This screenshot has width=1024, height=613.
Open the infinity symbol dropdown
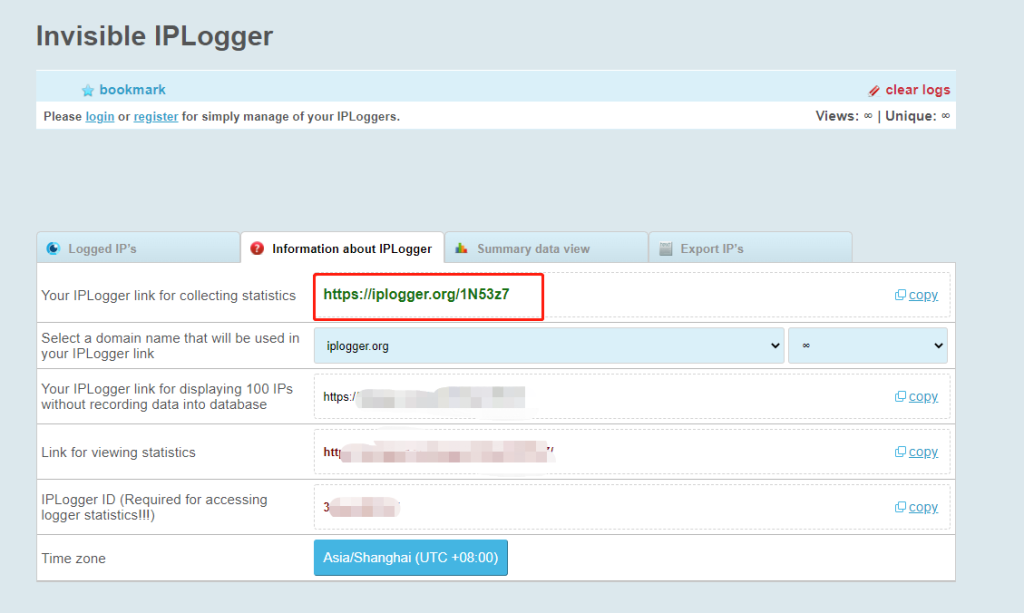(867, 345)
